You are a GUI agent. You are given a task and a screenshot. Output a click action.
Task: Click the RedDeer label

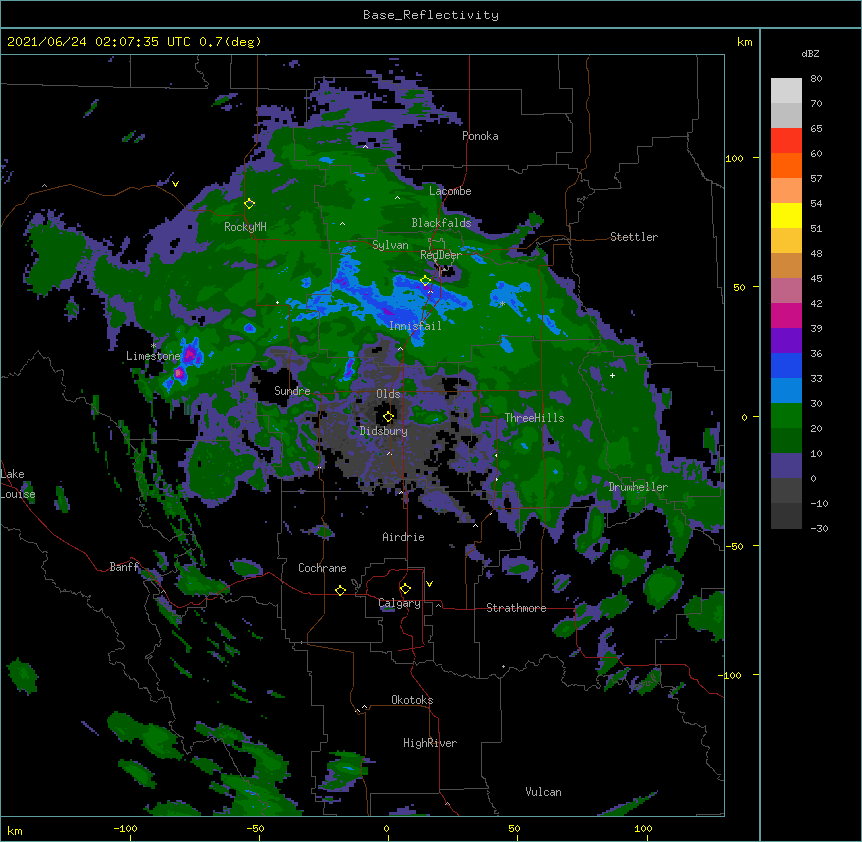[441, 255]
